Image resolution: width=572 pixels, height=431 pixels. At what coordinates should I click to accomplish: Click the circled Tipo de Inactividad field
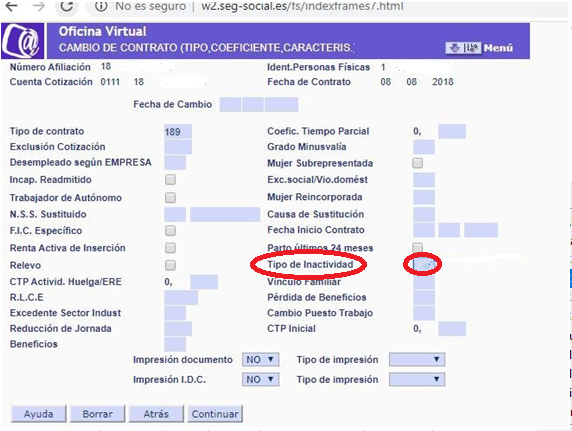coord(424,264)
